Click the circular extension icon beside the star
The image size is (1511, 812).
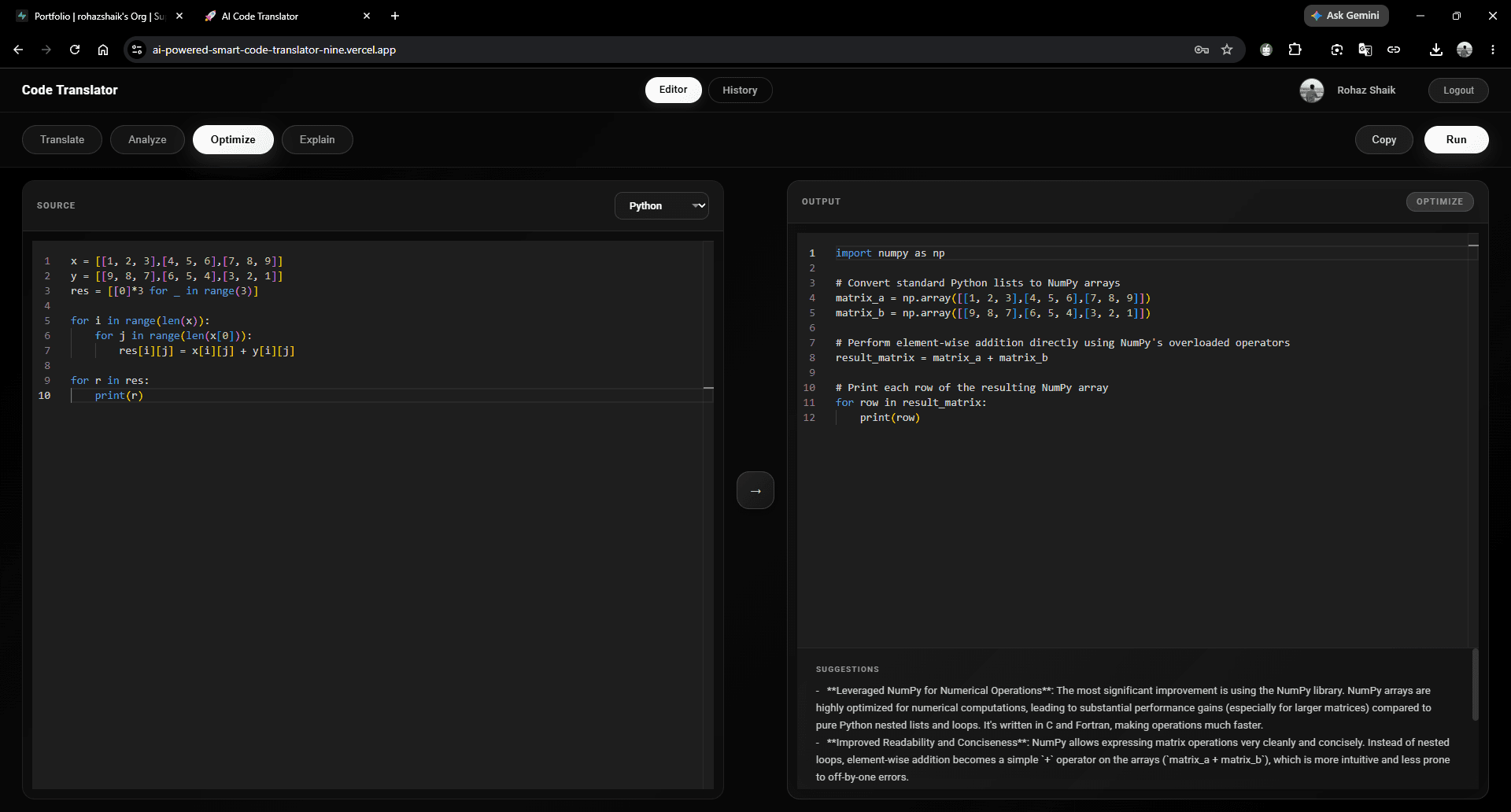[1266, 50]
